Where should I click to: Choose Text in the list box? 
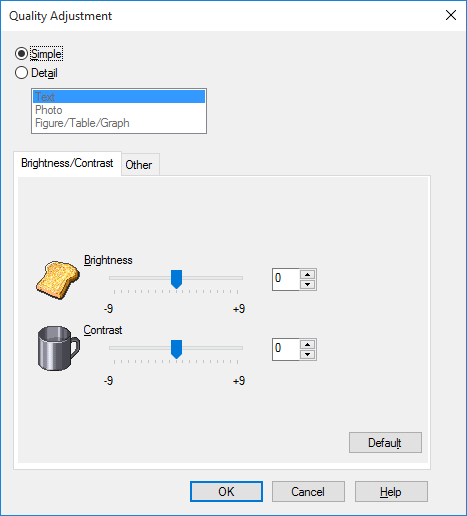point(119,97)
